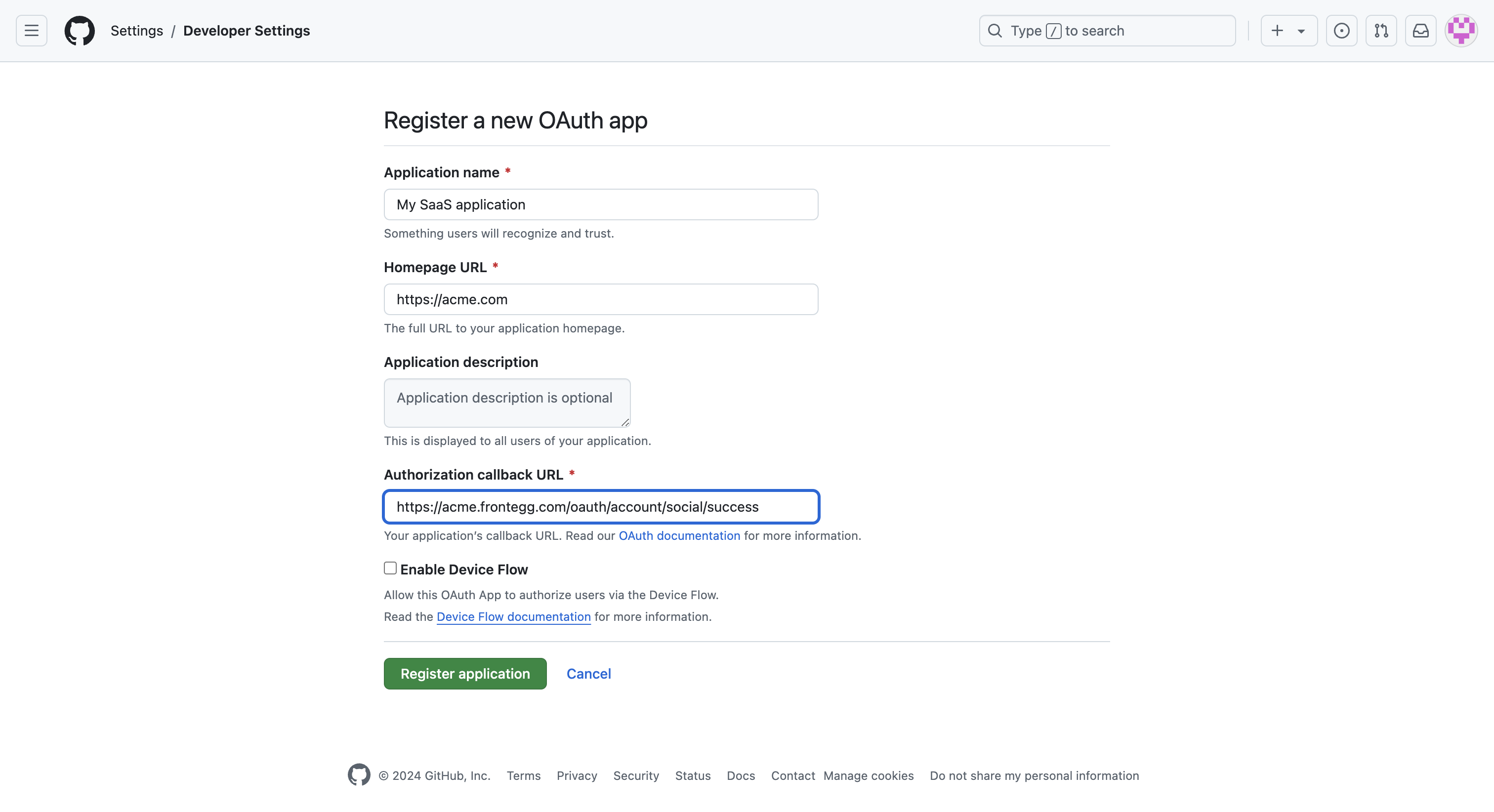Image resolution: width=1494 pixels, height=812 pixels.
Task: Open the issues icon in header
Action: point(1341,31)
